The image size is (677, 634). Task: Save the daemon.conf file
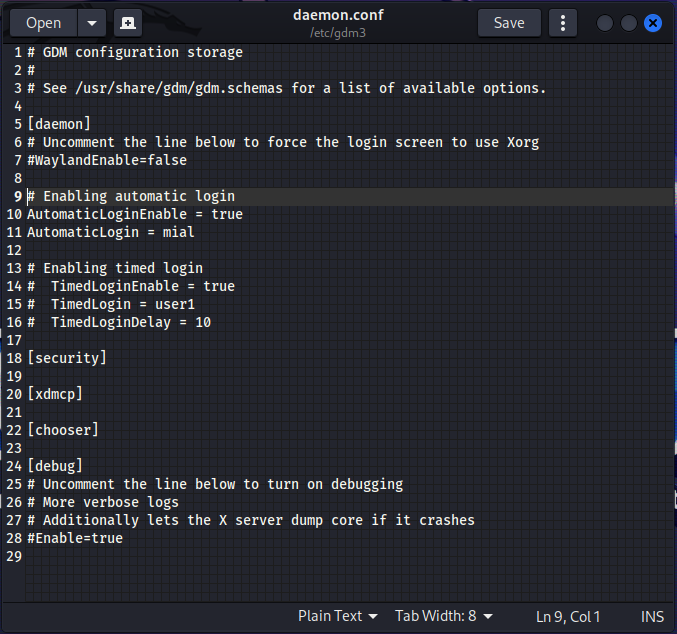click(509, 23)
